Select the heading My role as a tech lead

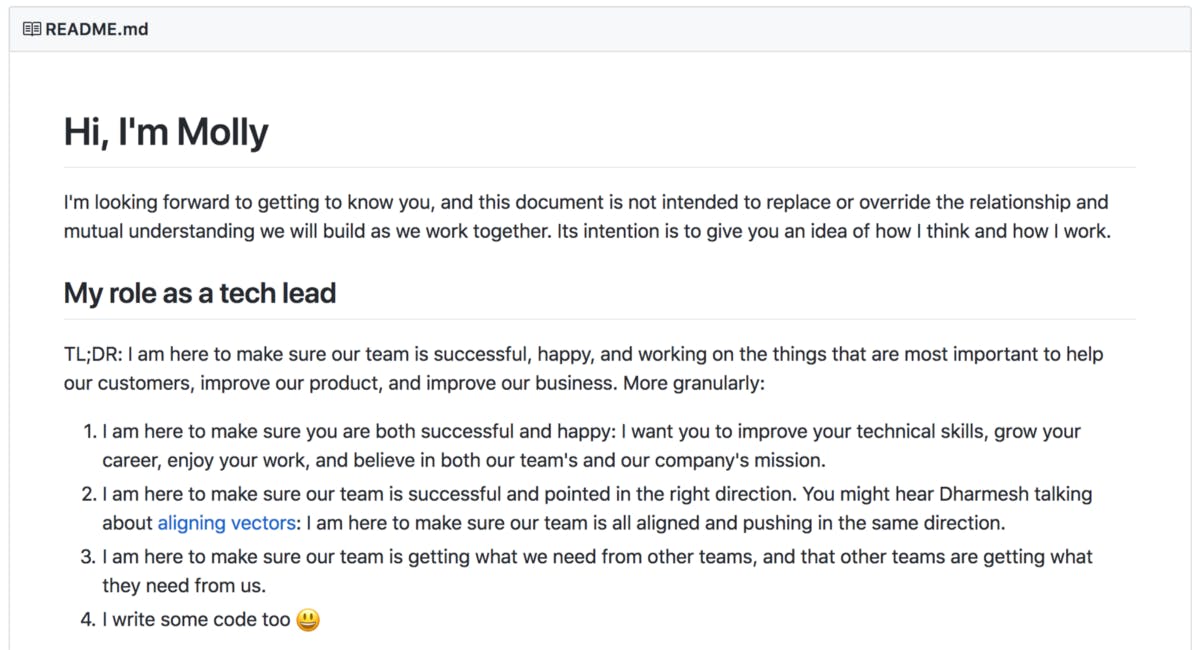[198, 293]
